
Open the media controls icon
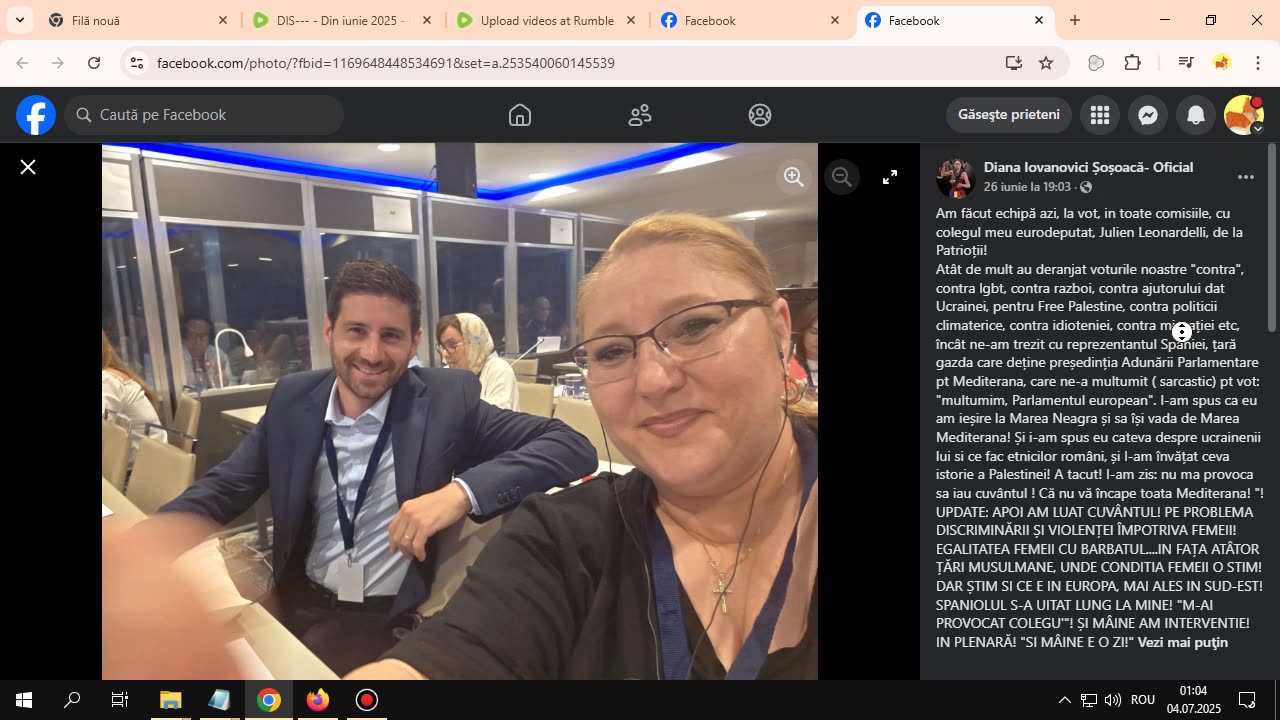1186,63
